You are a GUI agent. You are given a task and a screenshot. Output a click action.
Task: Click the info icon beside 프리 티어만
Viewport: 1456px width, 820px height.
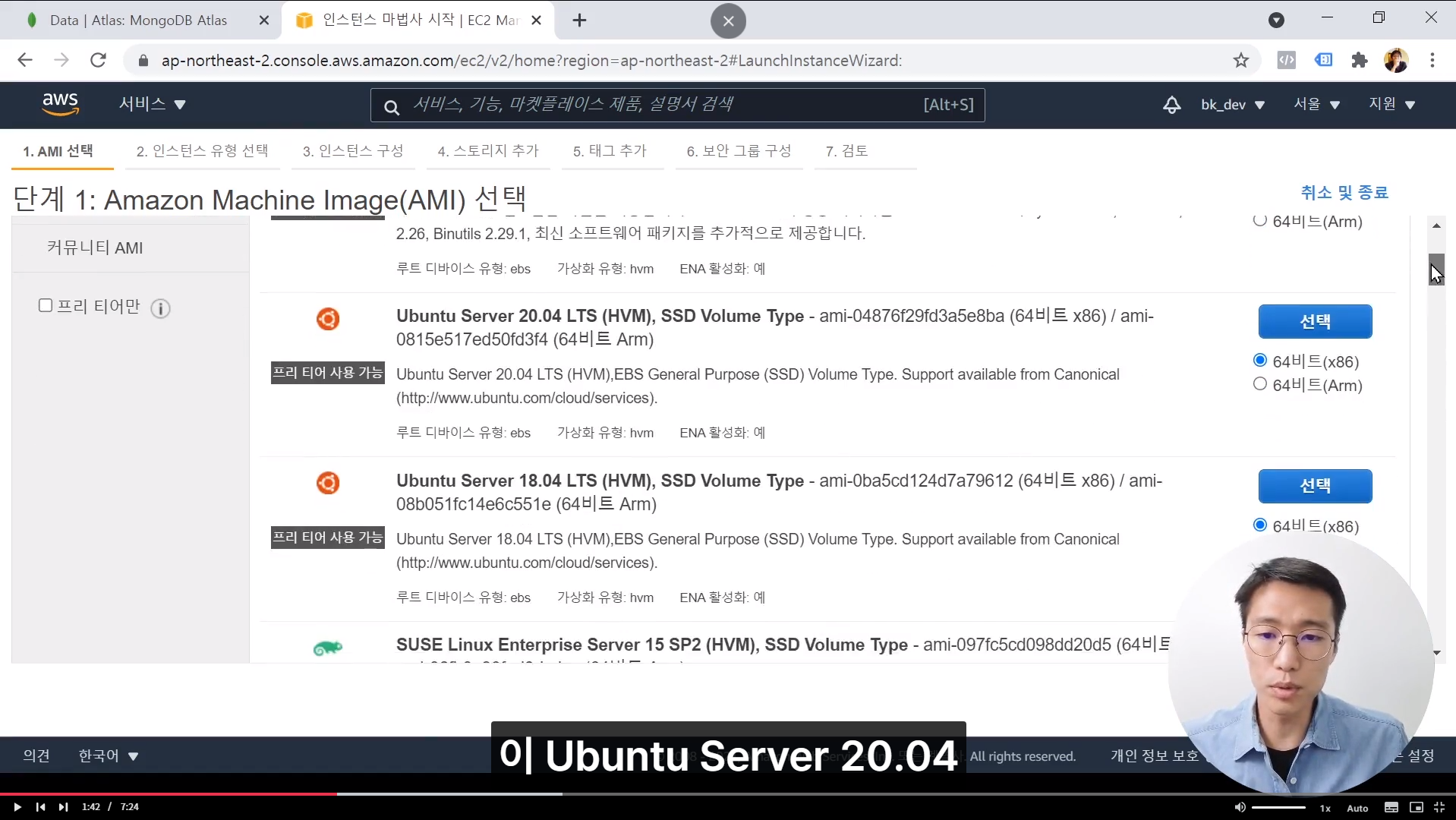[160, 308]
